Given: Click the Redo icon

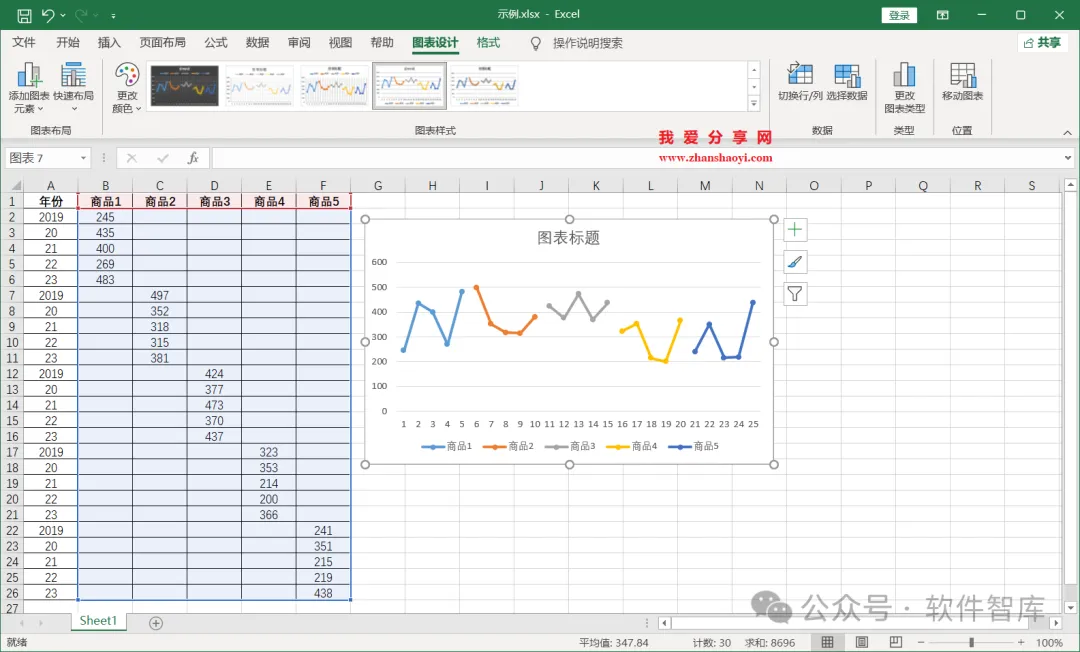Looking at the screenshot, I should click(81, 15).
